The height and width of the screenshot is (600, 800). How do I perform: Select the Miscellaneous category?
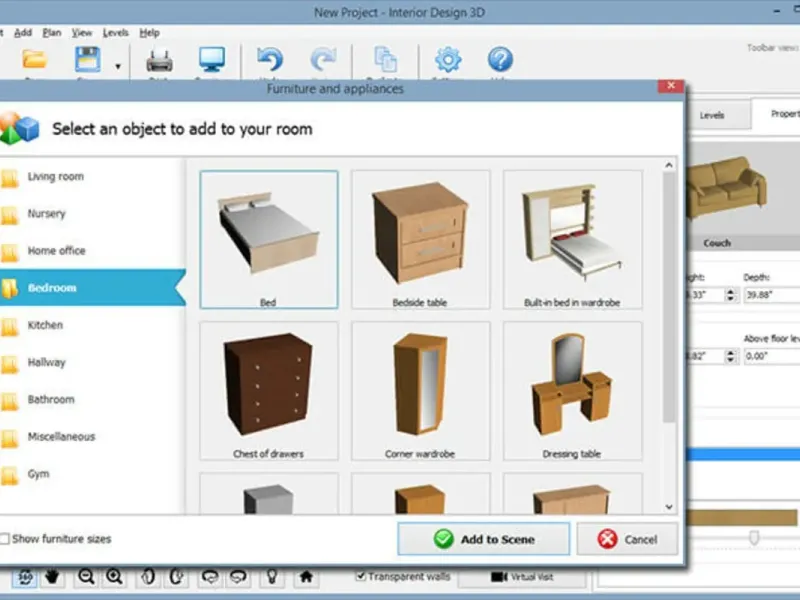pos(92,437)
